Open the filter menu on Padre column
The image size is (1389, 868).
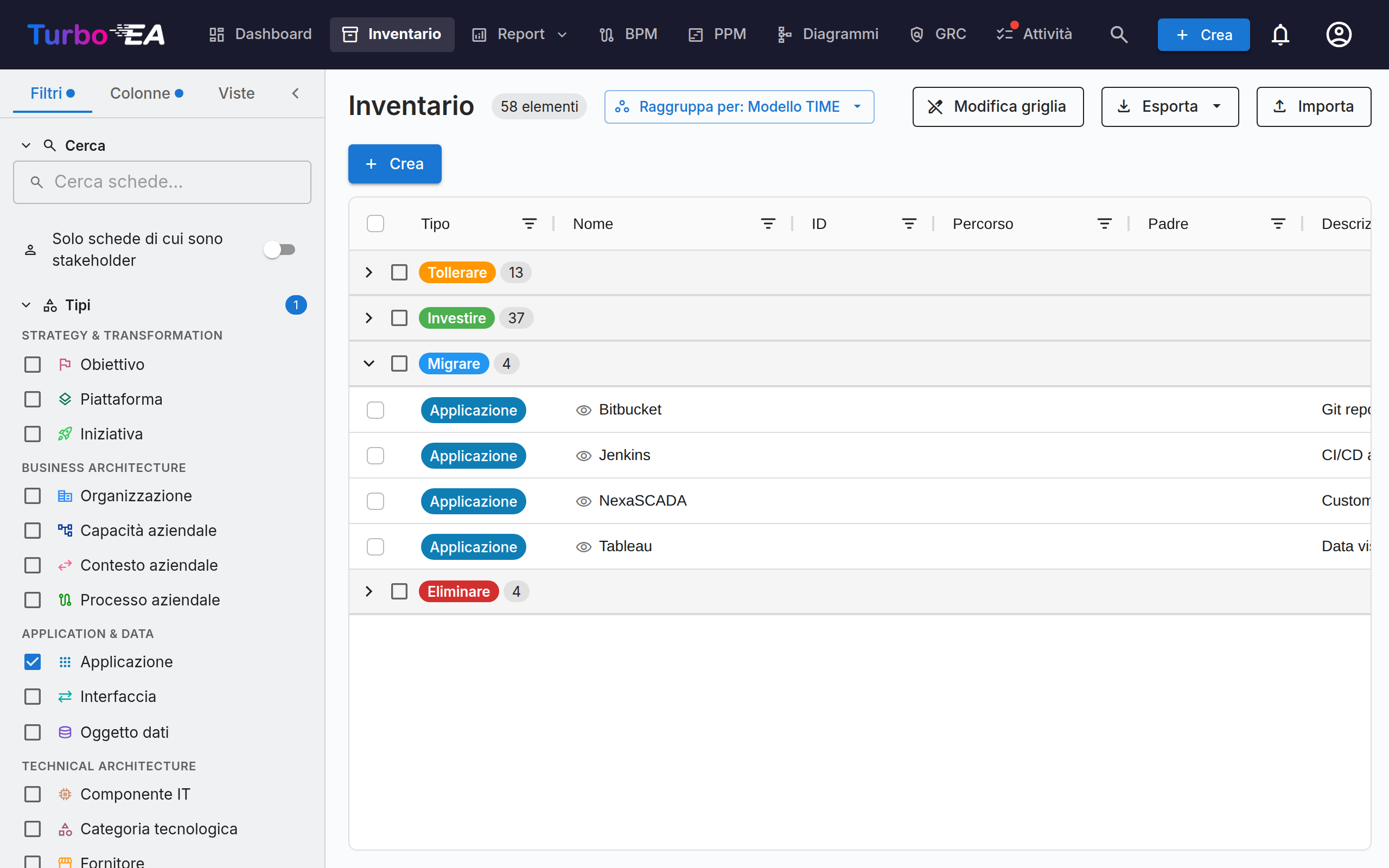coord(1278,224)
